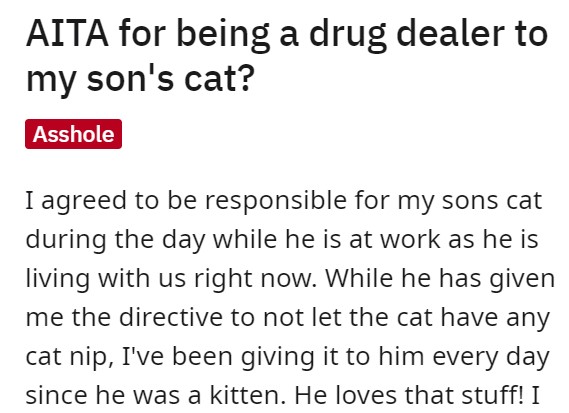Viewport: 569px width, 413px height.
Task: Click the line starting 'living with us right now'
Action: (x=290, y=279)
